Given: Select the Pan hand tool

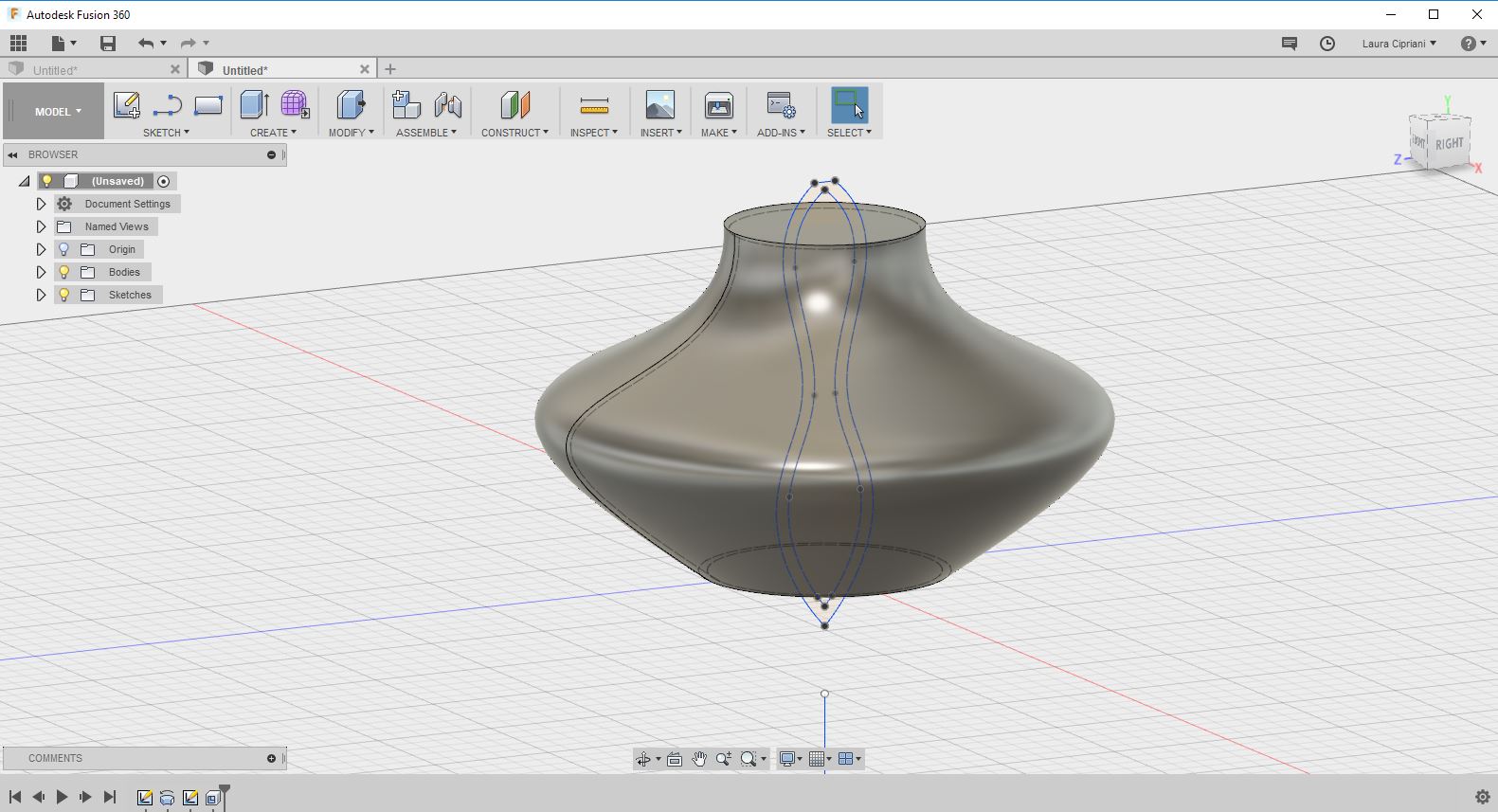Looking at the screenshot, I should 699,759.
